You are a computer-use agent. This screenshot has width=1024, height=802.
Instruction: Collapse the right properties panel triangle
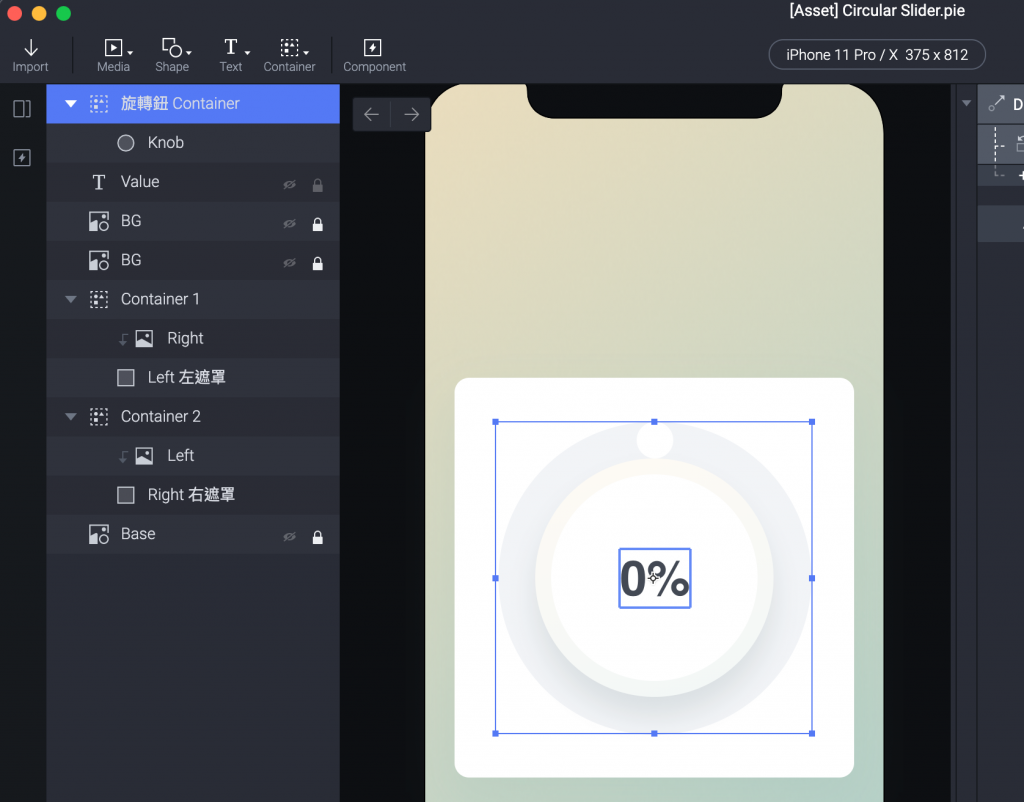coord(967,103)
